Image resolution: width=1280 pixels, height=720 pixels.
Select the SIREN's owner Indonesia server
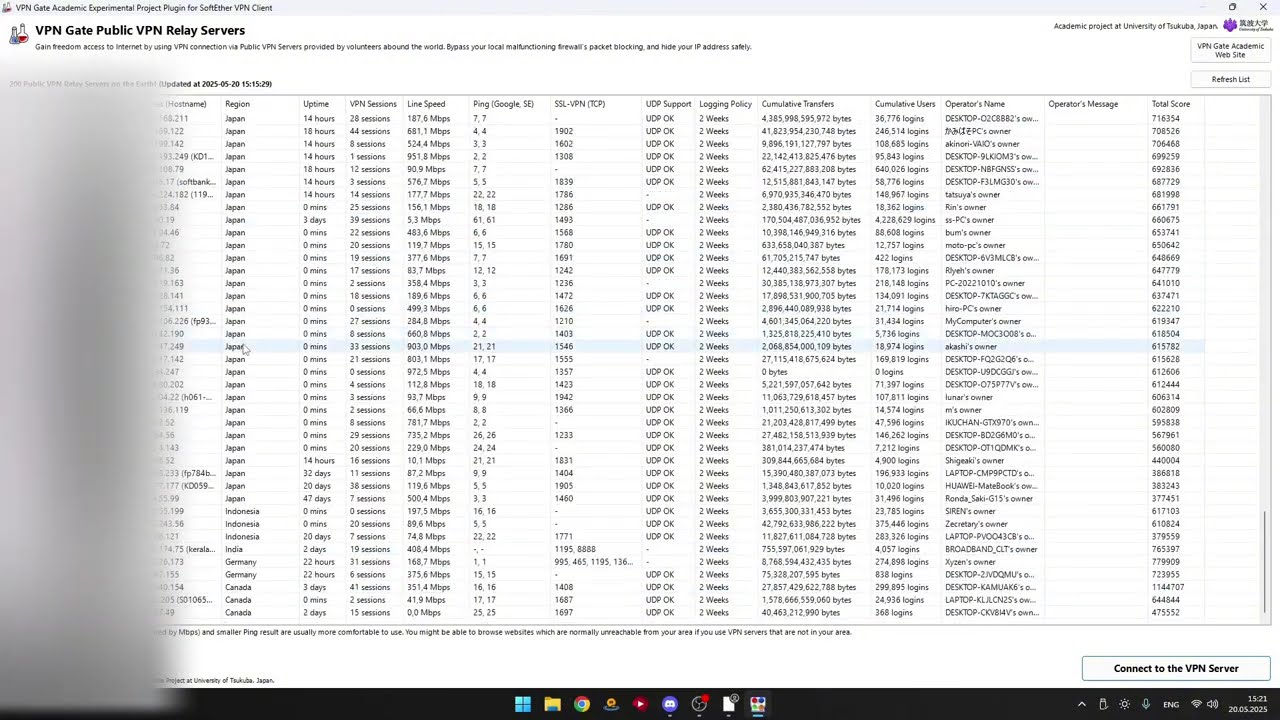pos(680,511)
